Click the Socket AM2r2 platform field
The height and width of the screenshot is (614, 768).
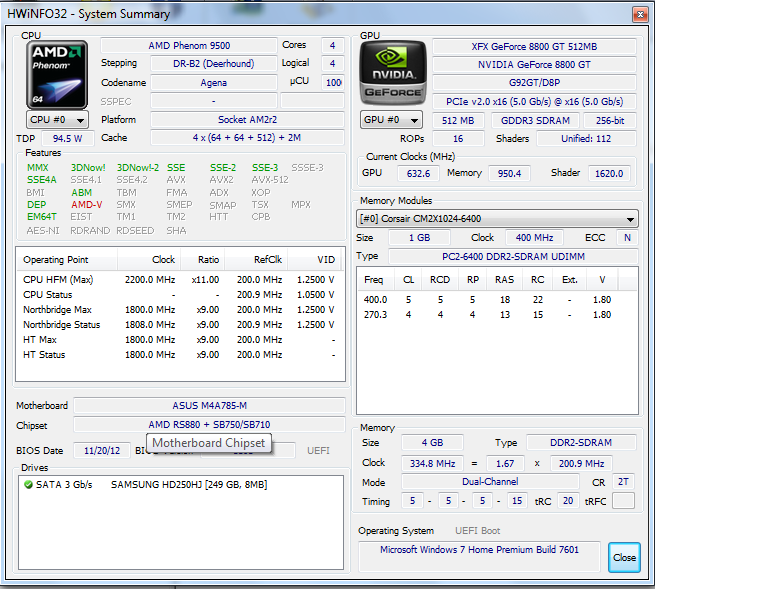(x=247, y=119)
